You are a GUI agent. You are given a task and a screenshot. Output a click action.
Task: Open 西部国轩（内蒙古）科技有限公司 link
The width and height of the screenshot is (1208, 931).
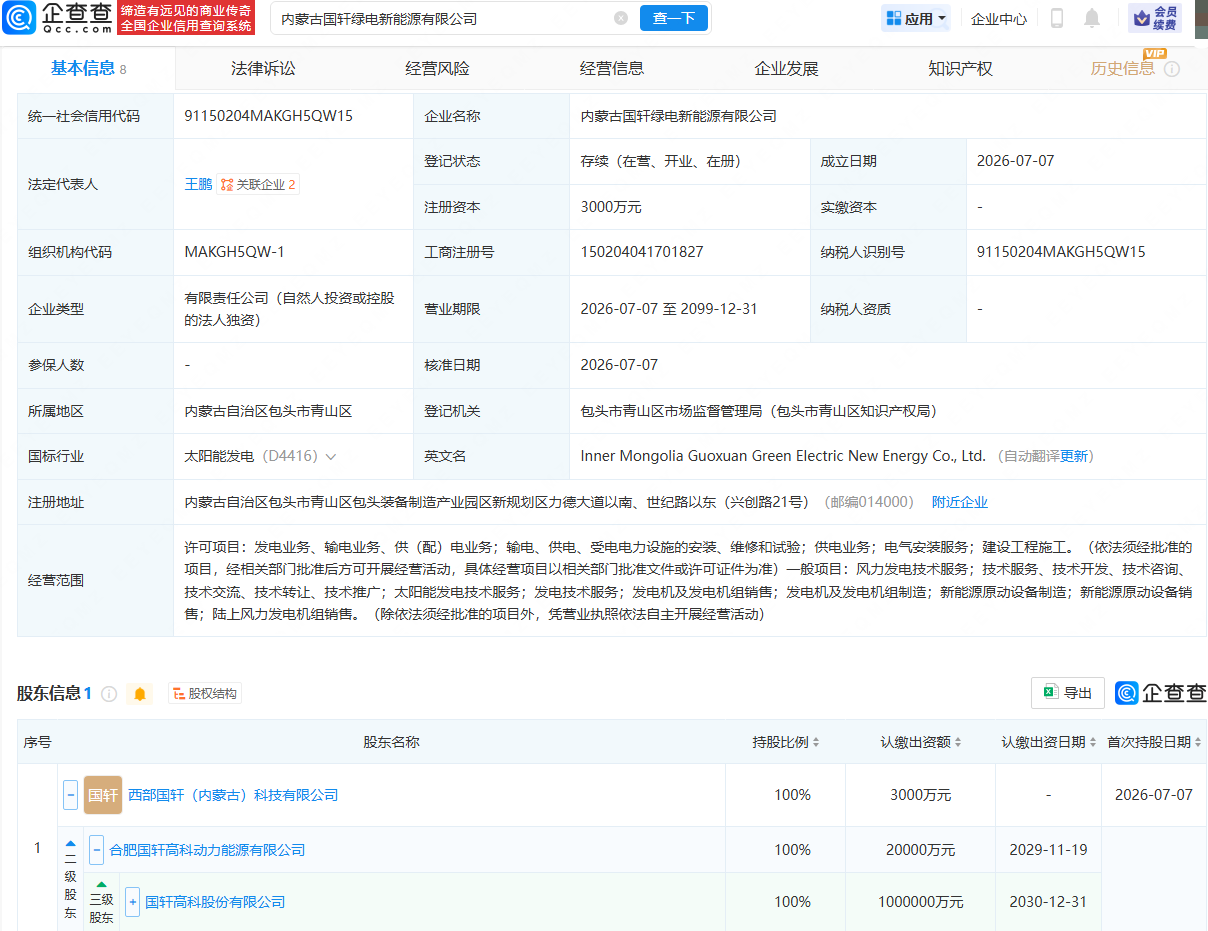coord(233,795)
